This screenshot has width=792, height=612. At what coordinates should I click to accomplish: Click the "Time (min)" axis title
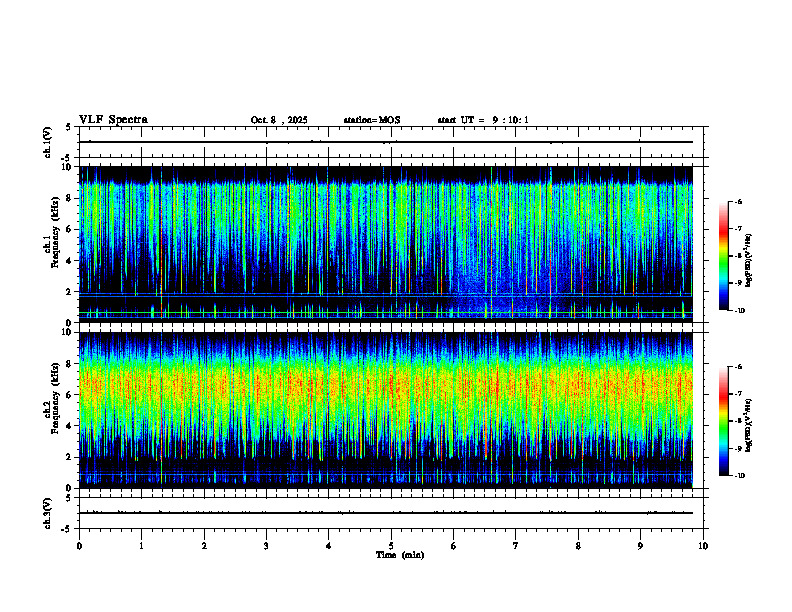[x=400, y=555]
